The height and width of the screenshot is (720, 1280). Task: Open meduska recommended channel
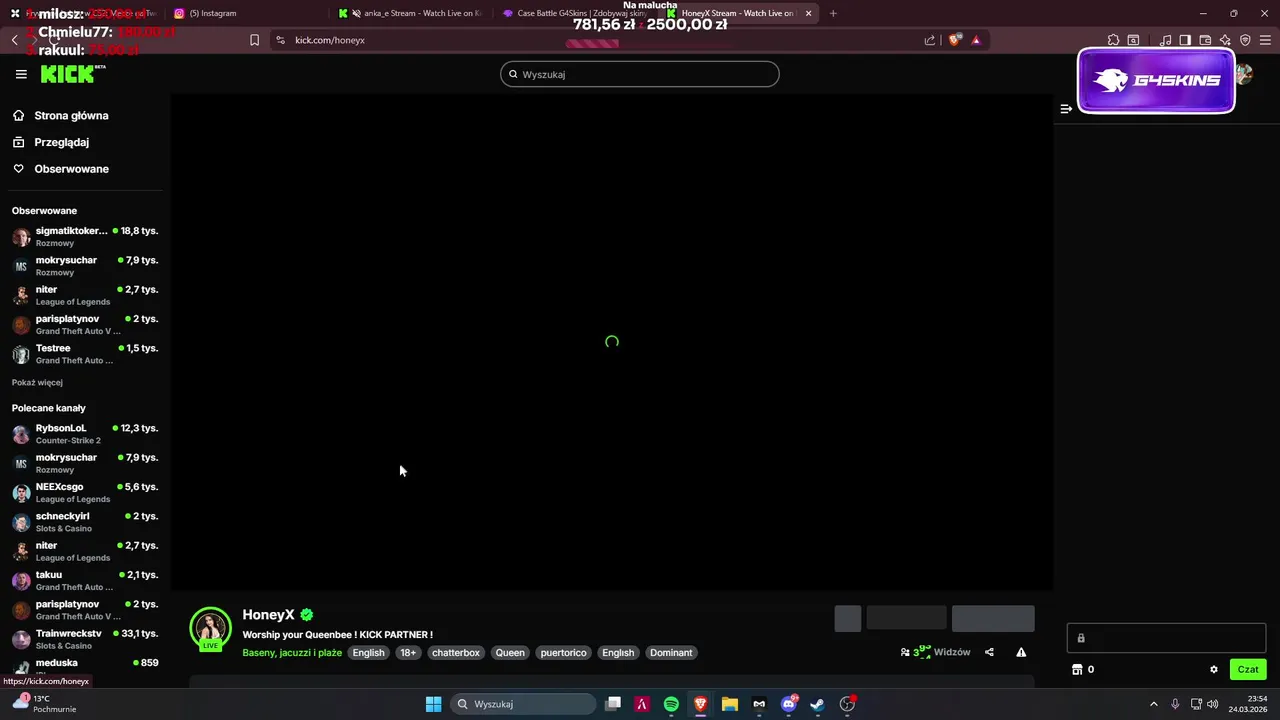pos(85,665)
